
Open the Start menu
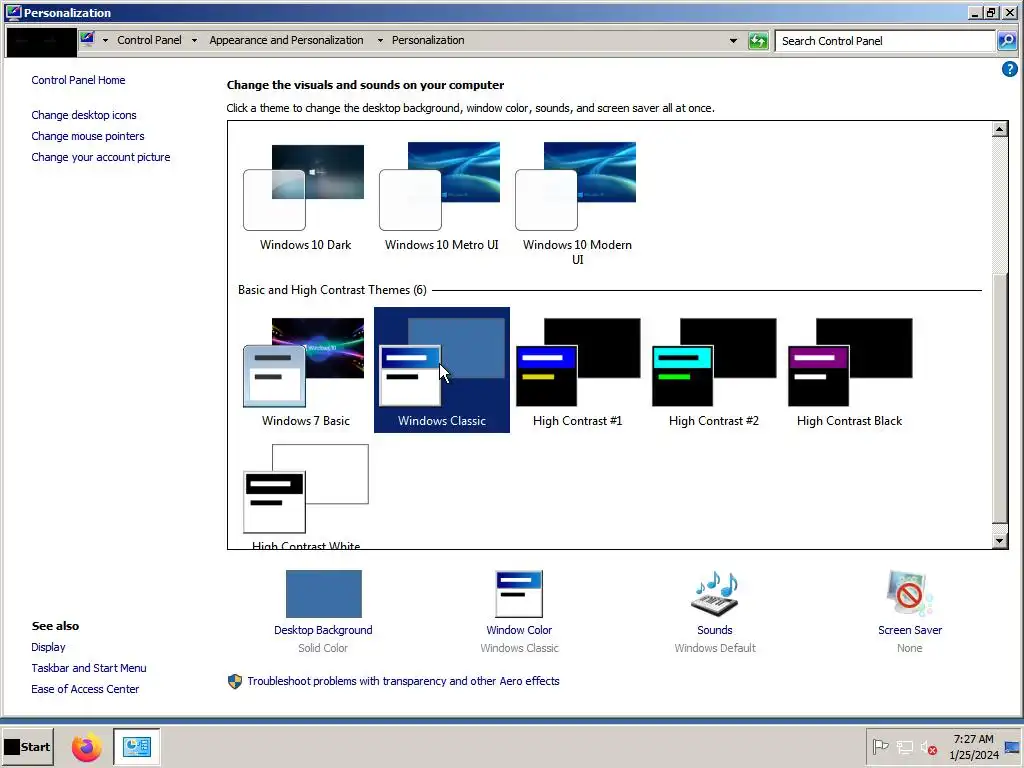point(27,746)
